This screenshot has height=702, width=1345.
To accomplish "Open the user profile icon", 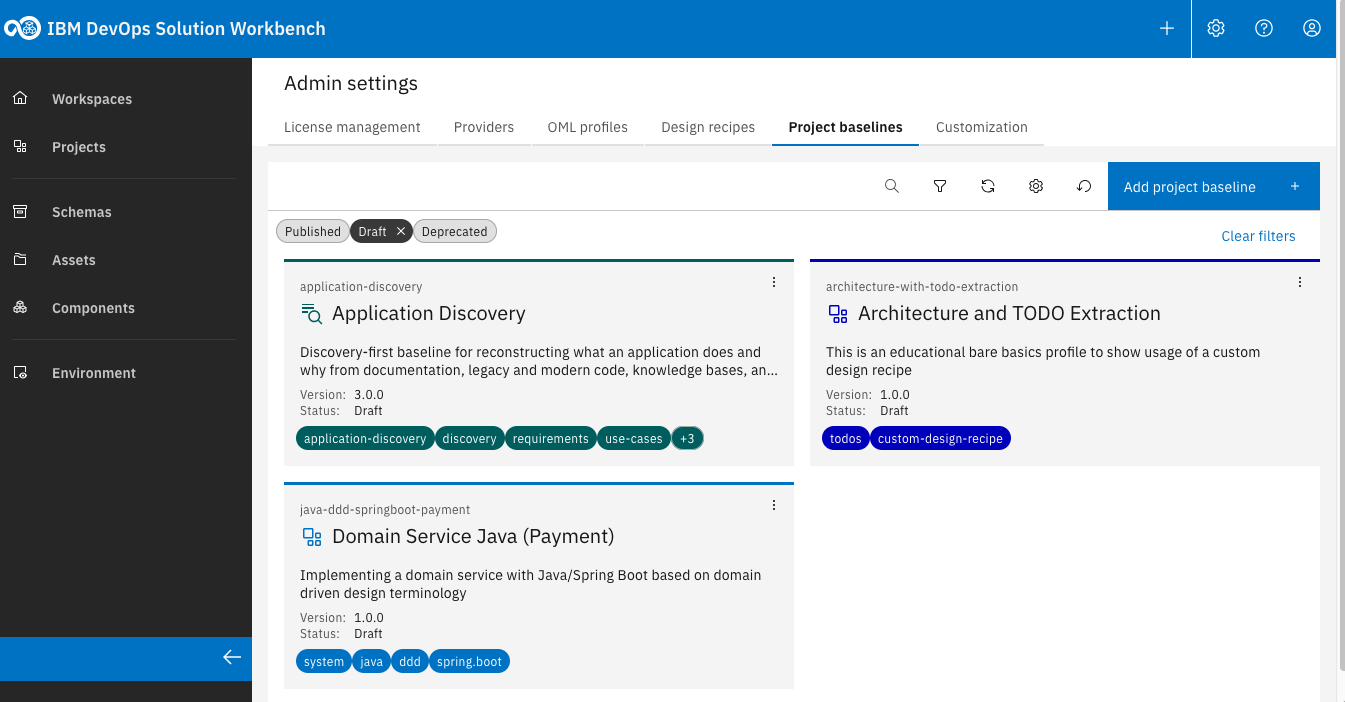I will (x=1312, y=29).
